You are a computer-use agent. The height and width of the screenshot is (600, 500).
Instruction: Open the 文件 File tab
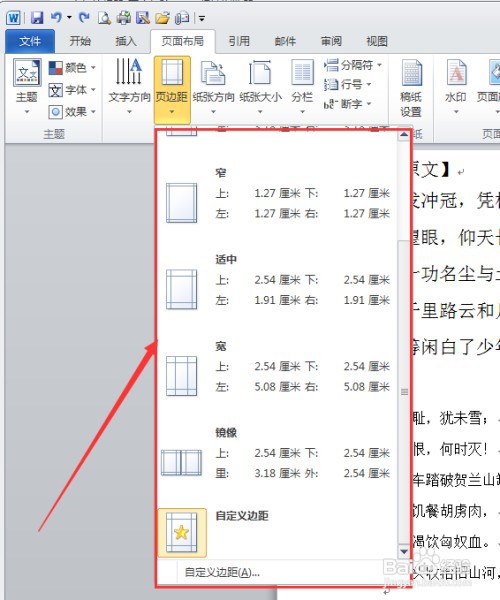(30, 41)
